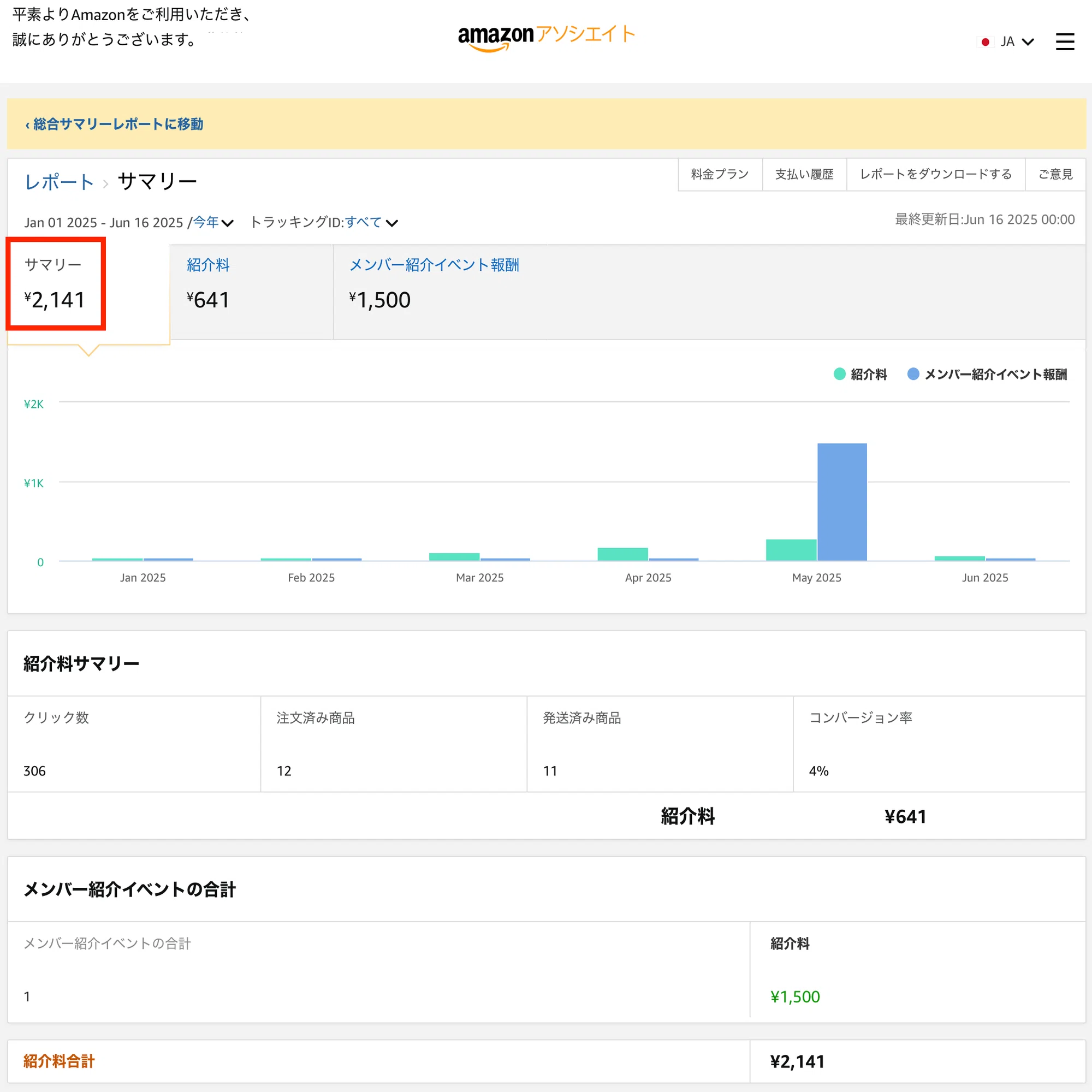Open the 支払い履歴 tab

pyautogui.click(x=804, y=174)
